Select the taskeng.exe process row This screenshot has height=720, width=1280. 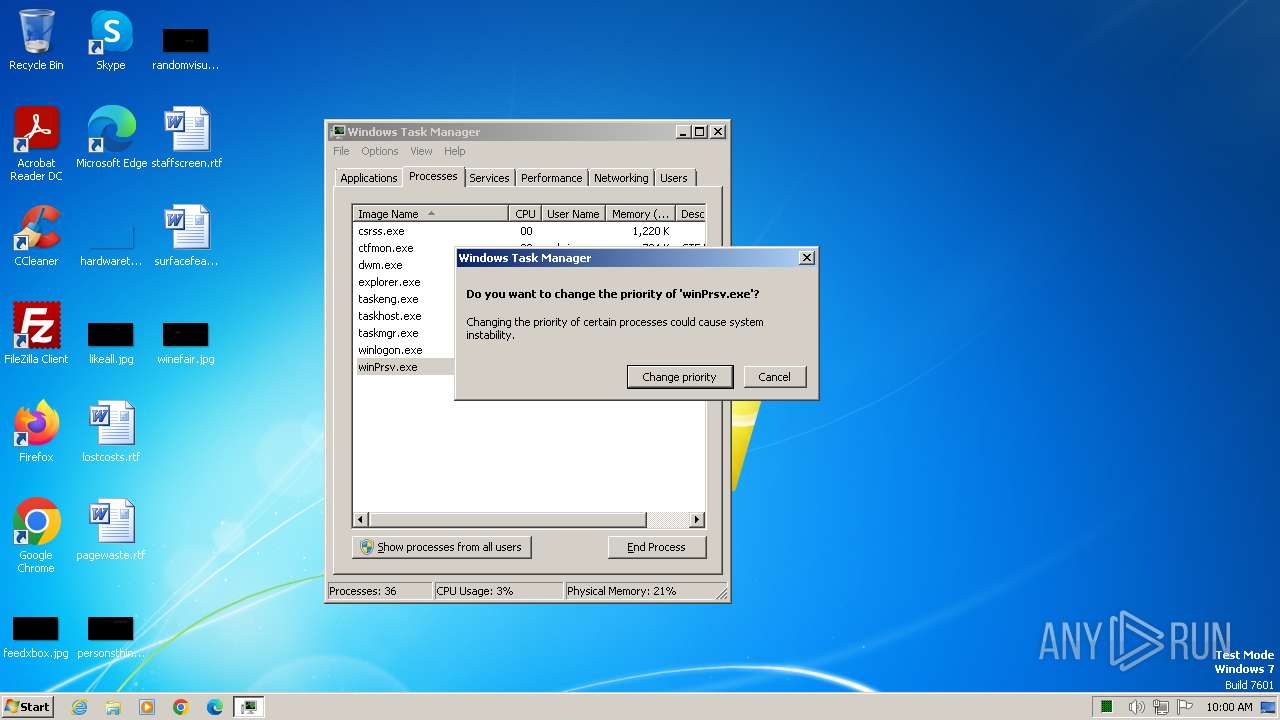pos(404,299)
